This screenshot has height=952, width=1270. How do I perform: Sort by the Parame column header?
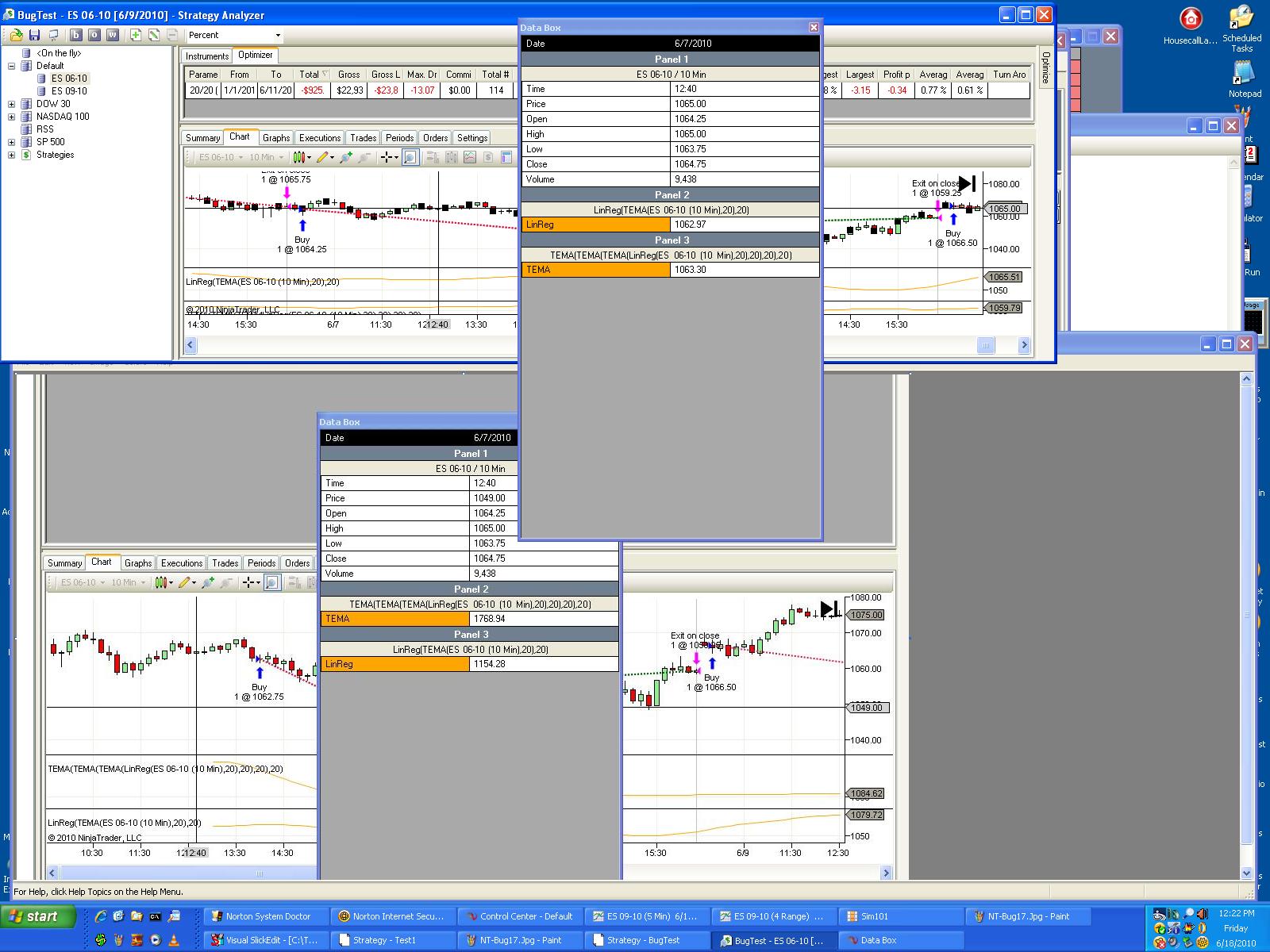pos(203,75)
